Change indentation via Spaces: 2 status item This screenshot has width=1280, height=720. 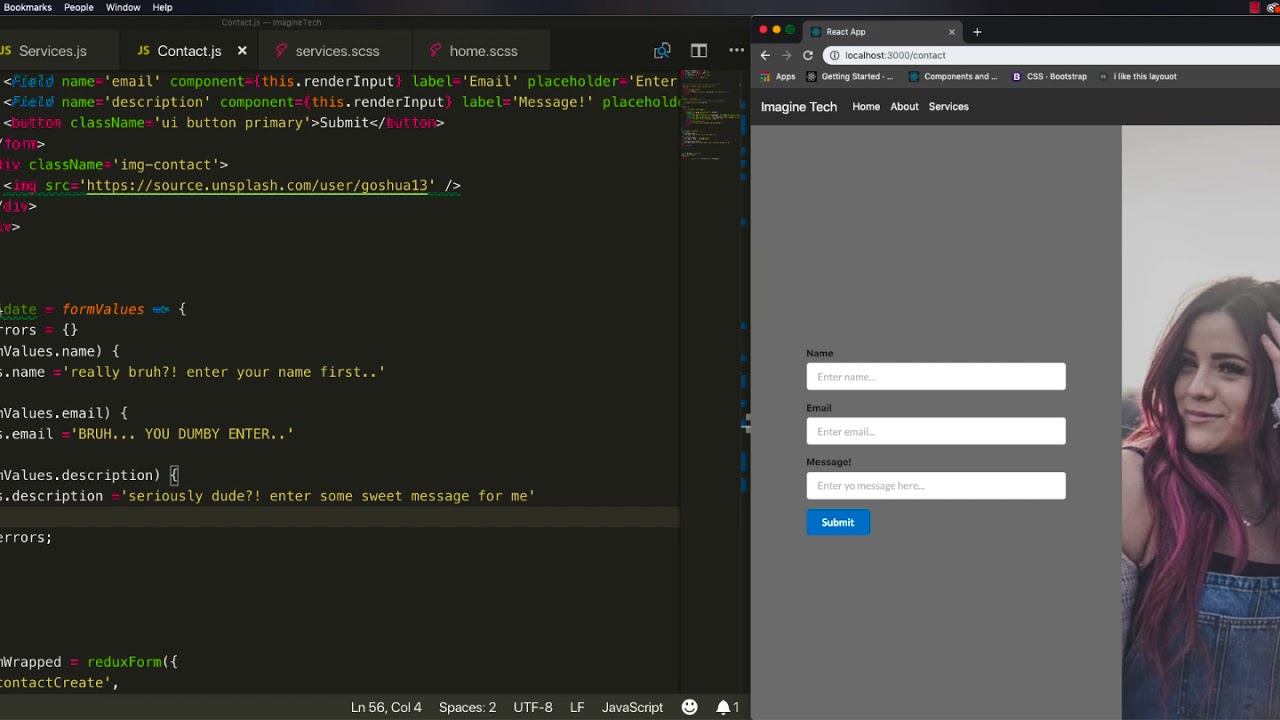click(x=467, y=707)
